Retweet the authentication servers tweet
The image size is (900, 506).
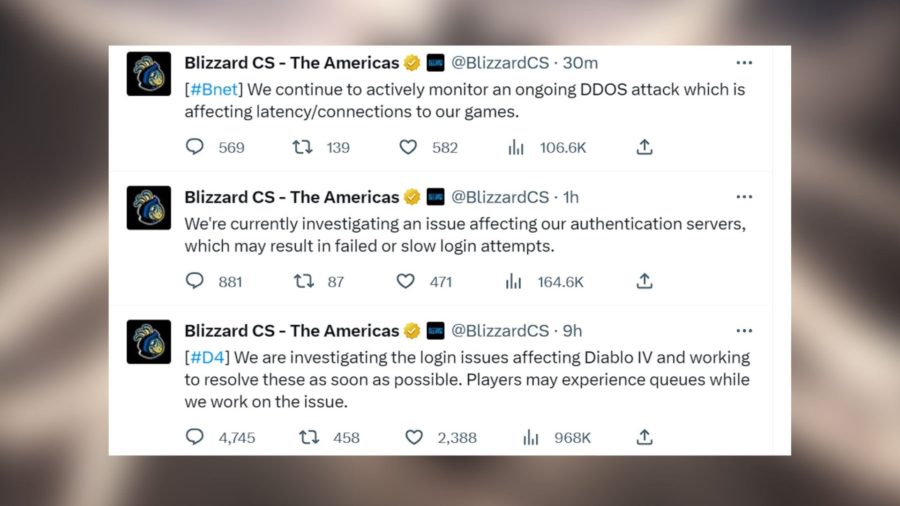click(302, 281)
